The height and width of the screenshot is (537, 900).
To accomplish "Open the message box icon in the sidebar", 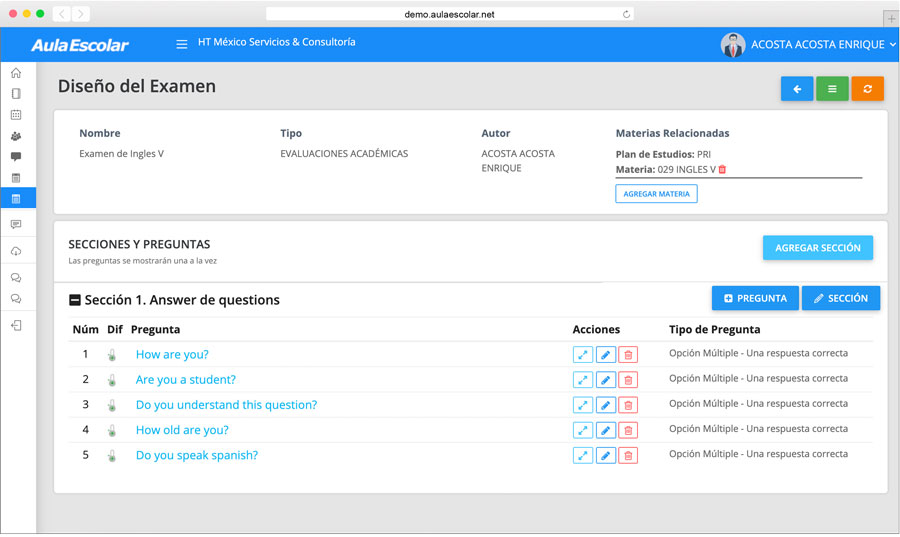I will (x=16, y=224).
